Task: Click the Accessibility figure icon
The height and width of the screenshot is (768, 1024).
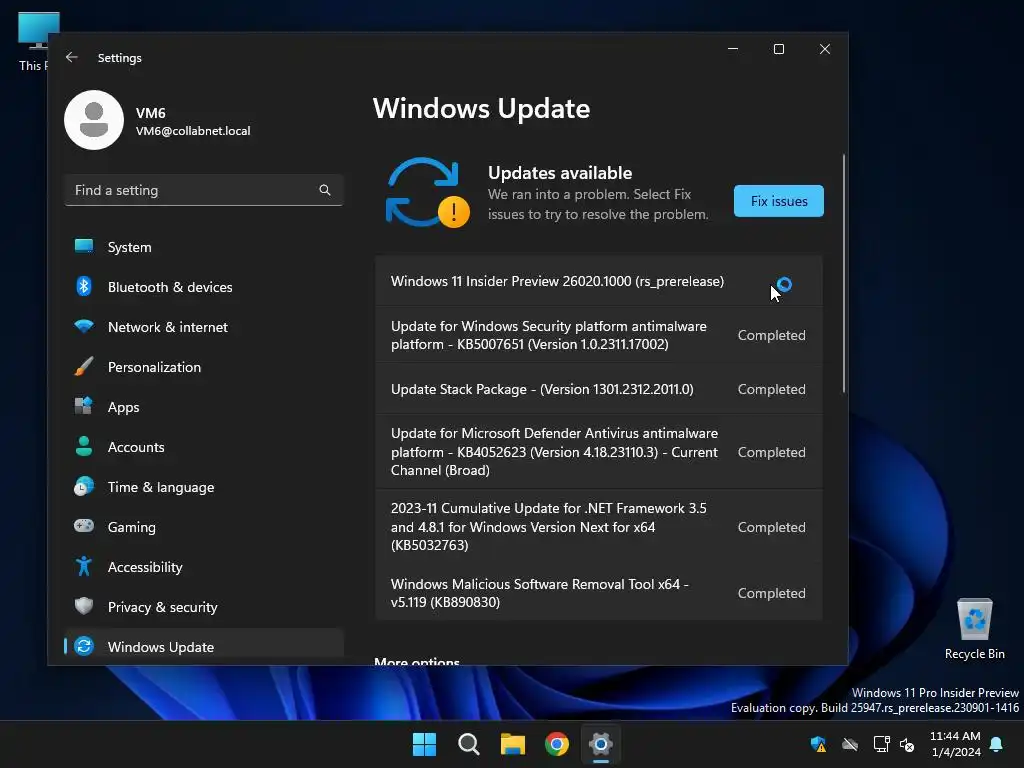Action: (x=84, y=566)
